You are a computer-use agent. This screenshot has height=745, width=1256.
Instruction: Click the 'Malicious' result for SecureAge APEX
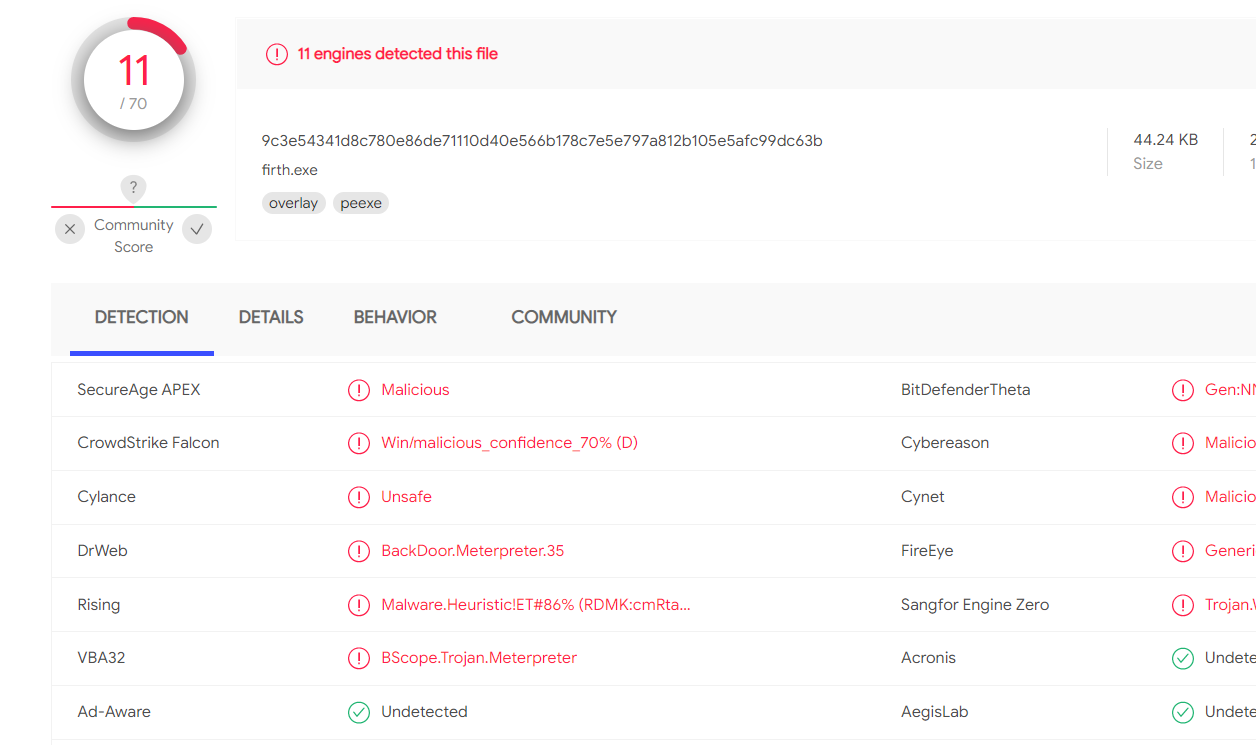415,390
